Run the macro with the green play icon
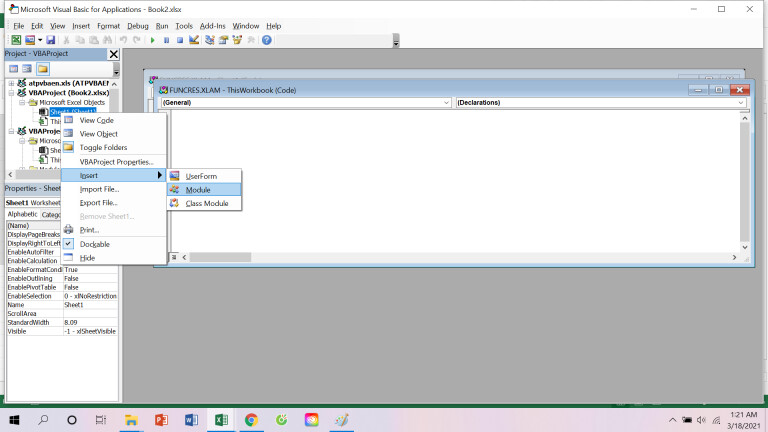This screenshot has height=432, width=768. pyautogui.click(x=153, y=40)
